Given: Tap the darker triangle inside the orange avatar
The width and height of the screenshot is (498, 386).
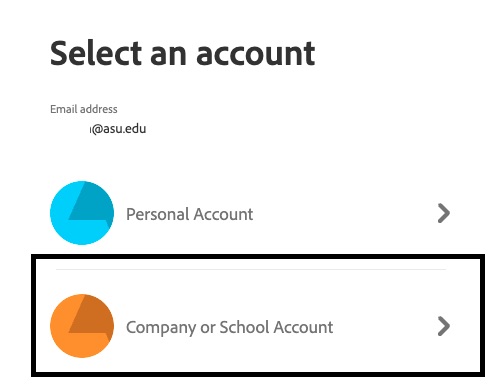Looking at the screenshot, I should 91,317.
